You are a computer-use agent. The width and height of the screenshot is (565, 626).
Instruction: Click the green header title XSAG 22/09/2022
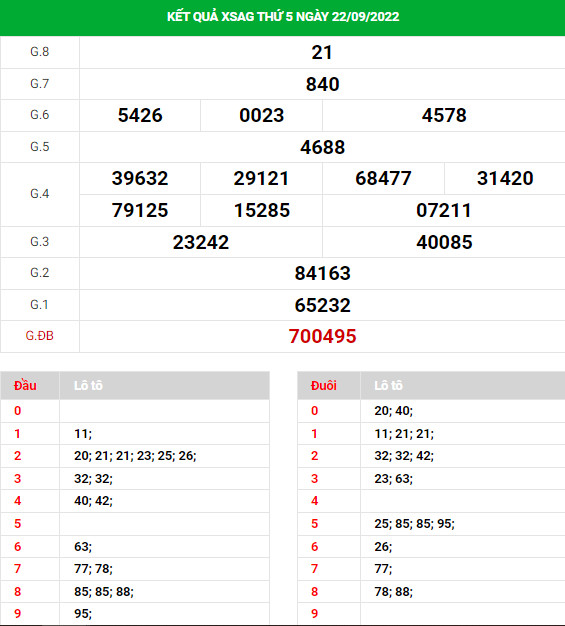click(283, 16)
